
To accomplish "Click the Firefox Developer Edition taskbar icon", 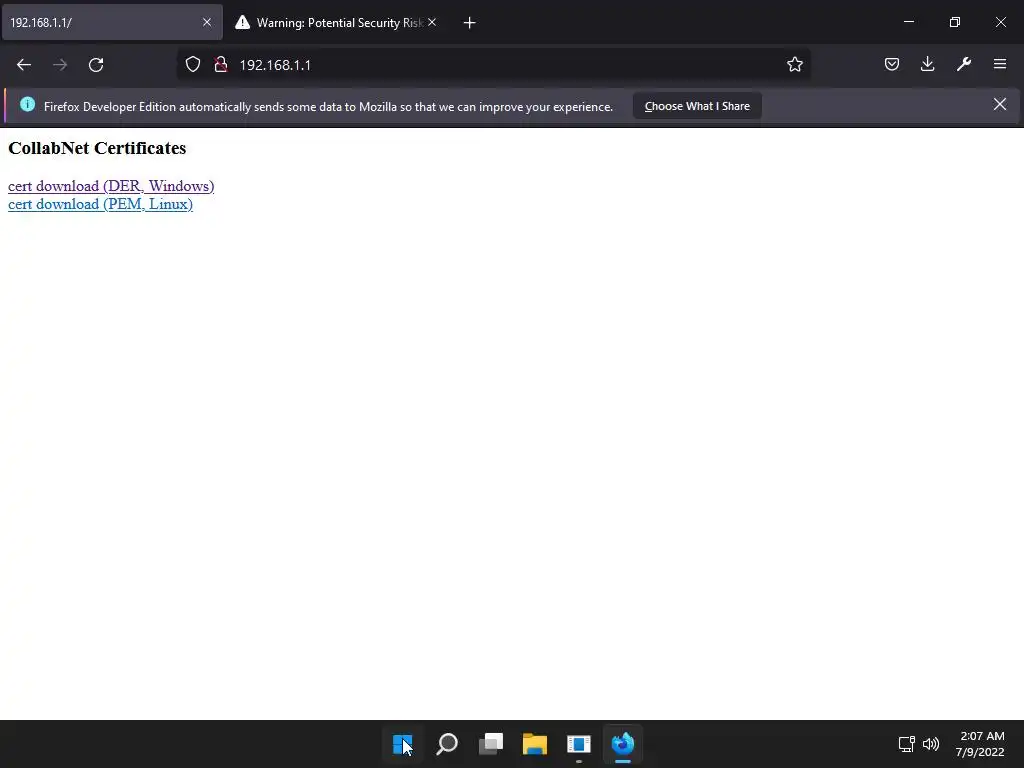I will point(623,744).
